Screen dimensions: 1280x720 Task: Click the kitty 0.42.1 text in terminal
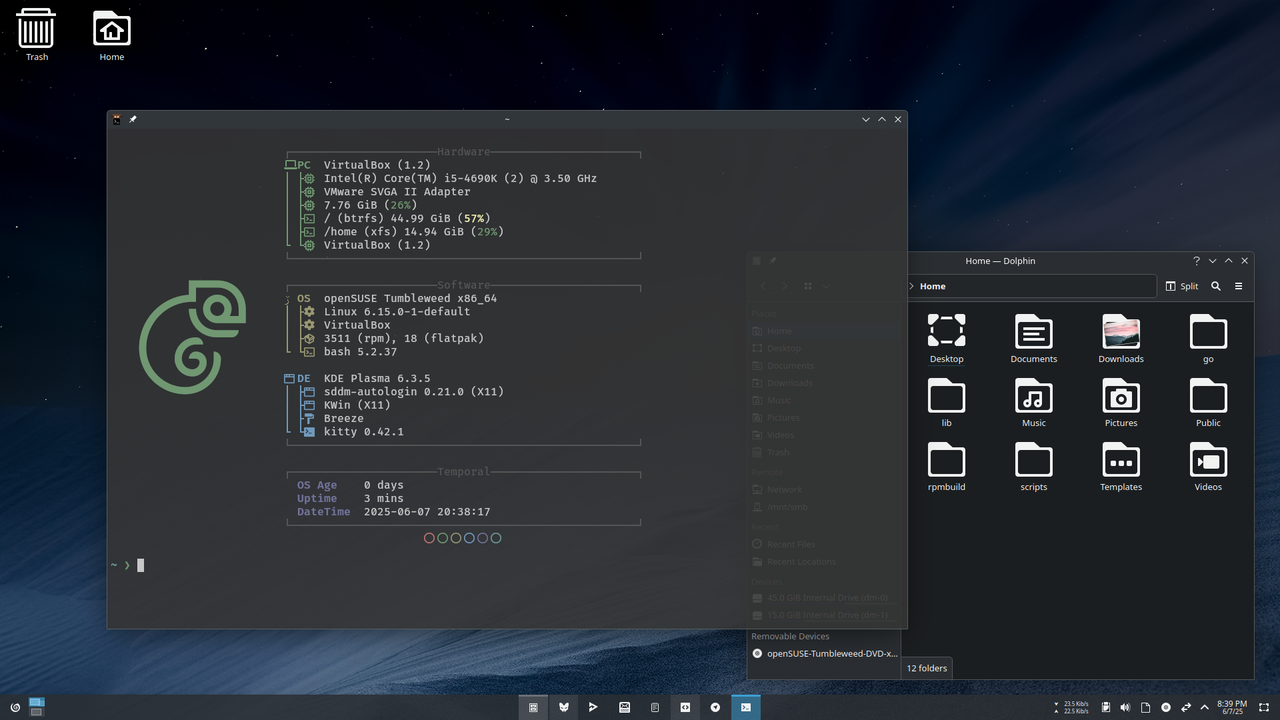[364, 432]
